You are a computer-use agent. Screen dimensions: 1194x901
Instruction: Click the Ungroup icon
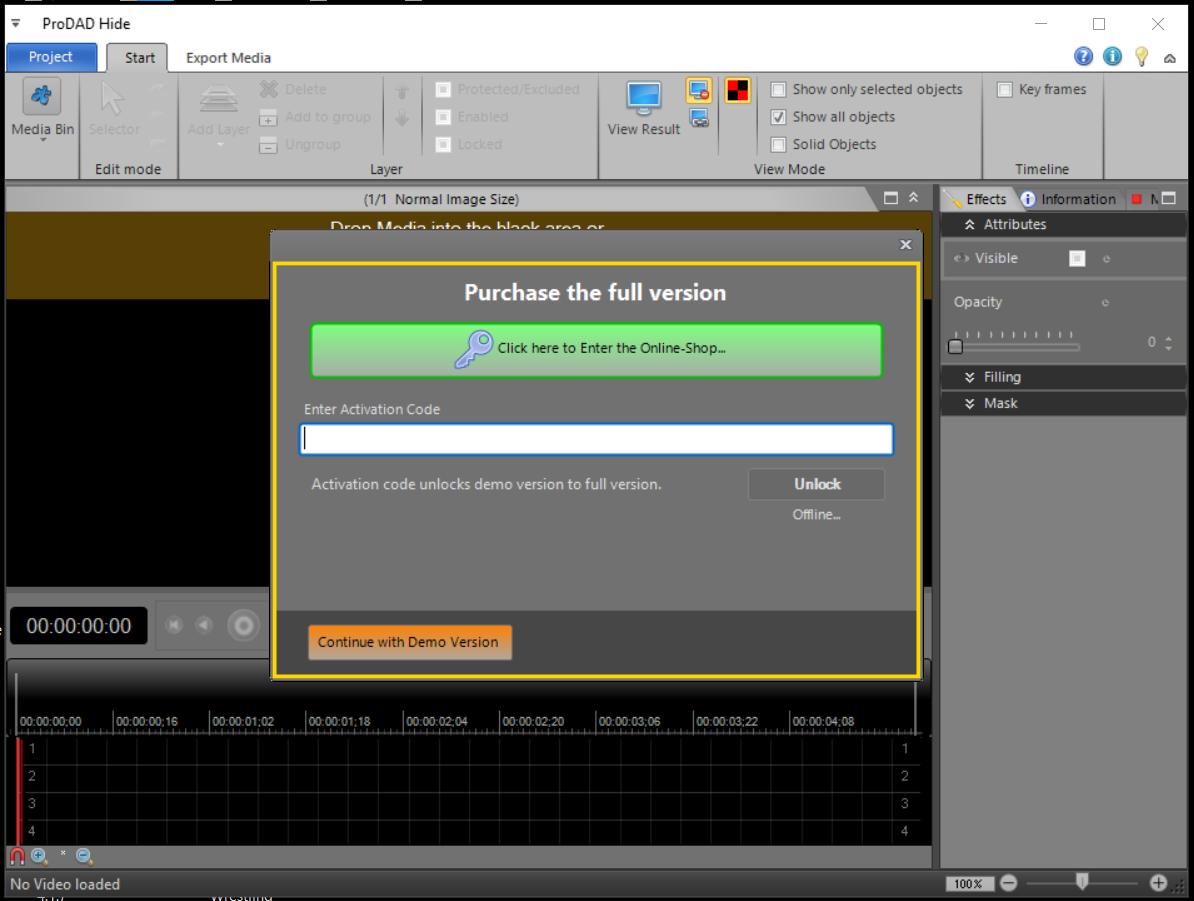(268, 145)
